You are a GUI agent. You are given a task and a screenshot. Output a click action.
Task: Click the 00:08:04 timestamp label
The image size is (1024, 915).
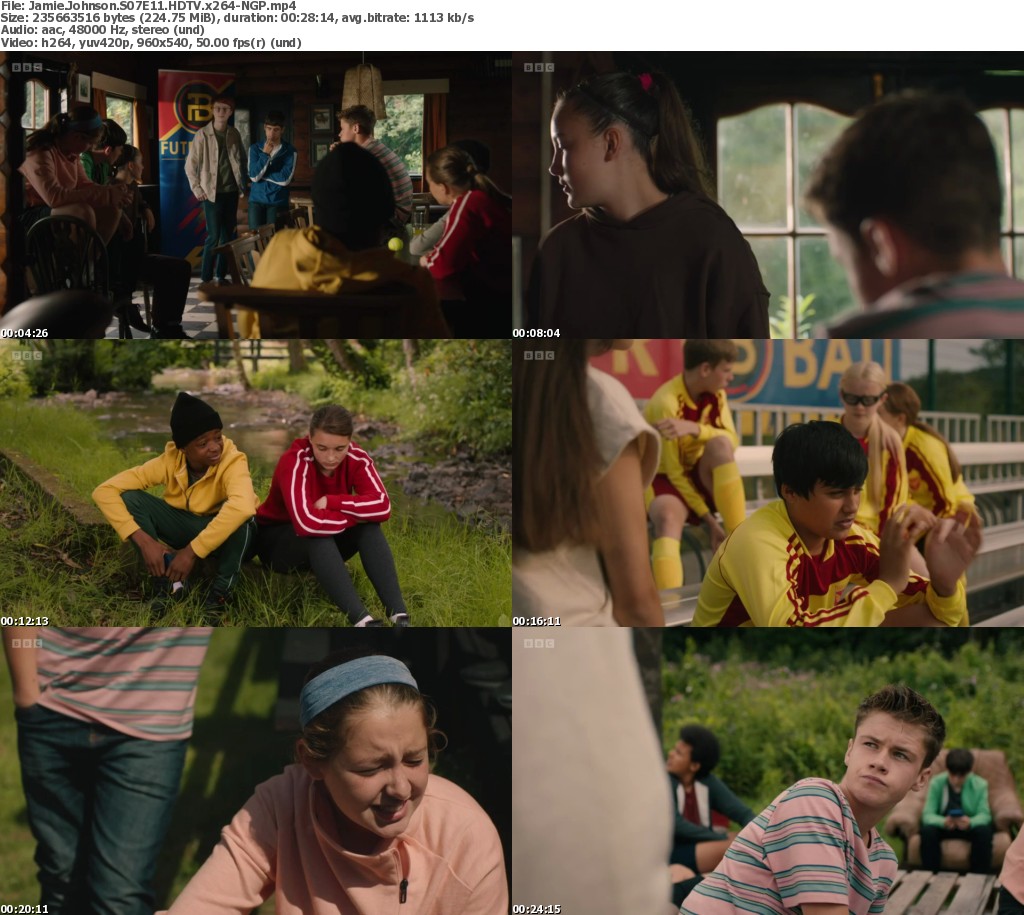point(536,333)
